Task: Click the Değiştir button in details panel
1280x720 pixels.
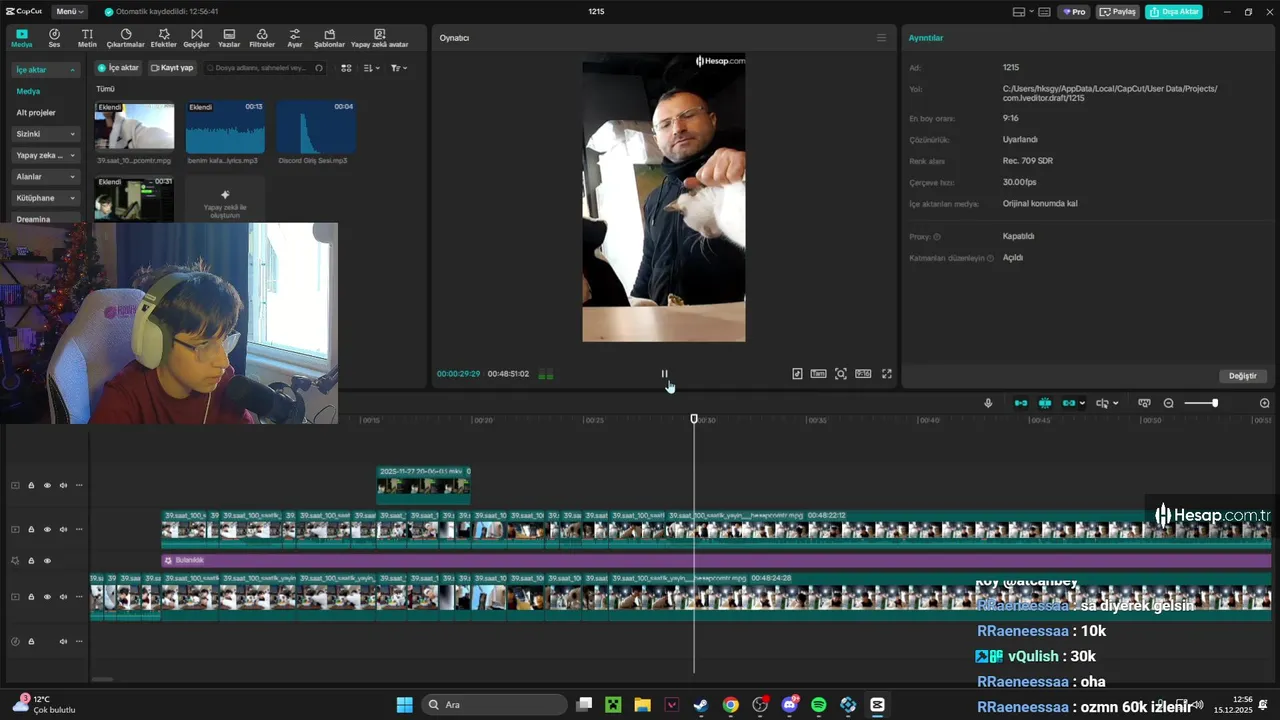Action: tap(1243, 376)
